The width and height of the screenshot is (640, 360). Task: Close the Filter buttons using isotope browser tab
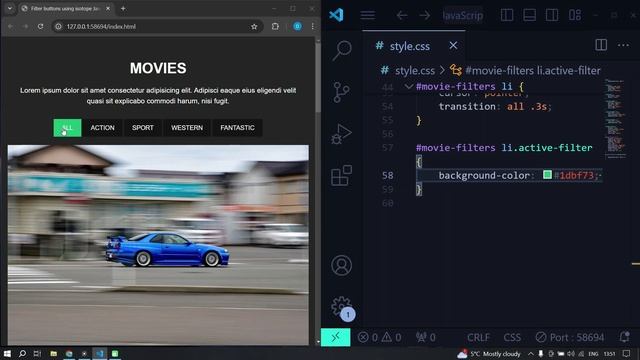coord(108,9)
